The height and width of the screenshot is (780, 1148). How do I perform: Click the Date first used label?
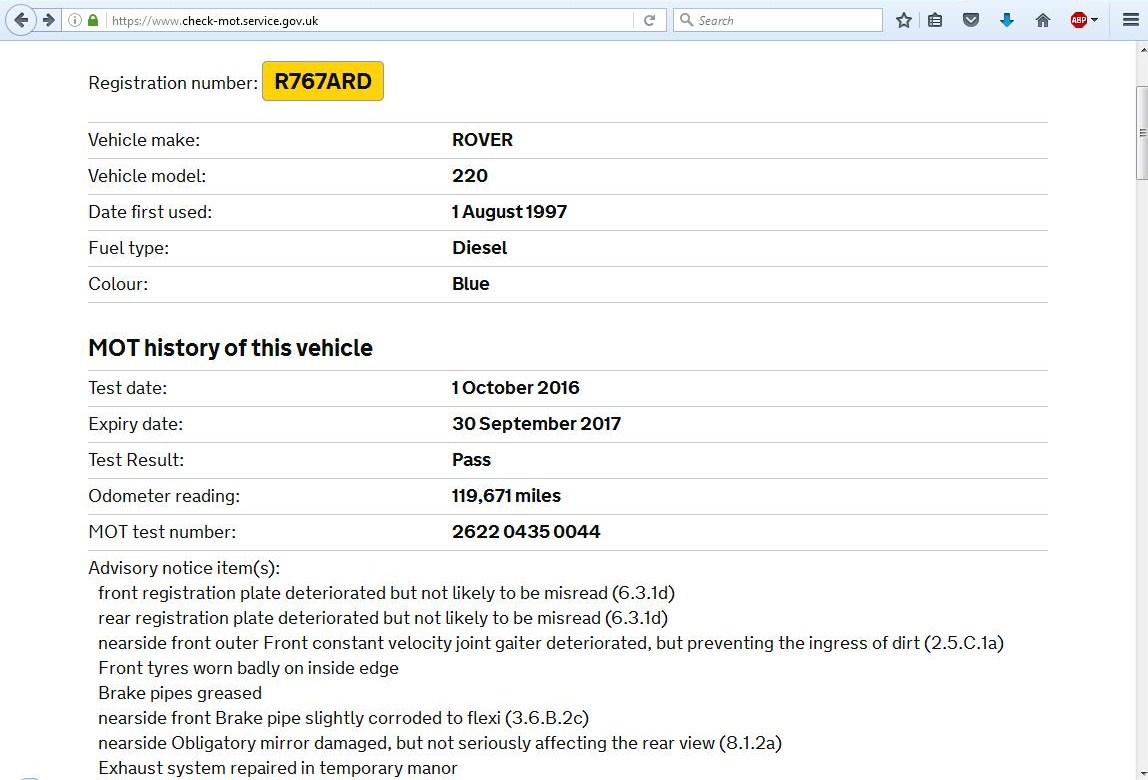pyautogui.click(x=150, y=212)
